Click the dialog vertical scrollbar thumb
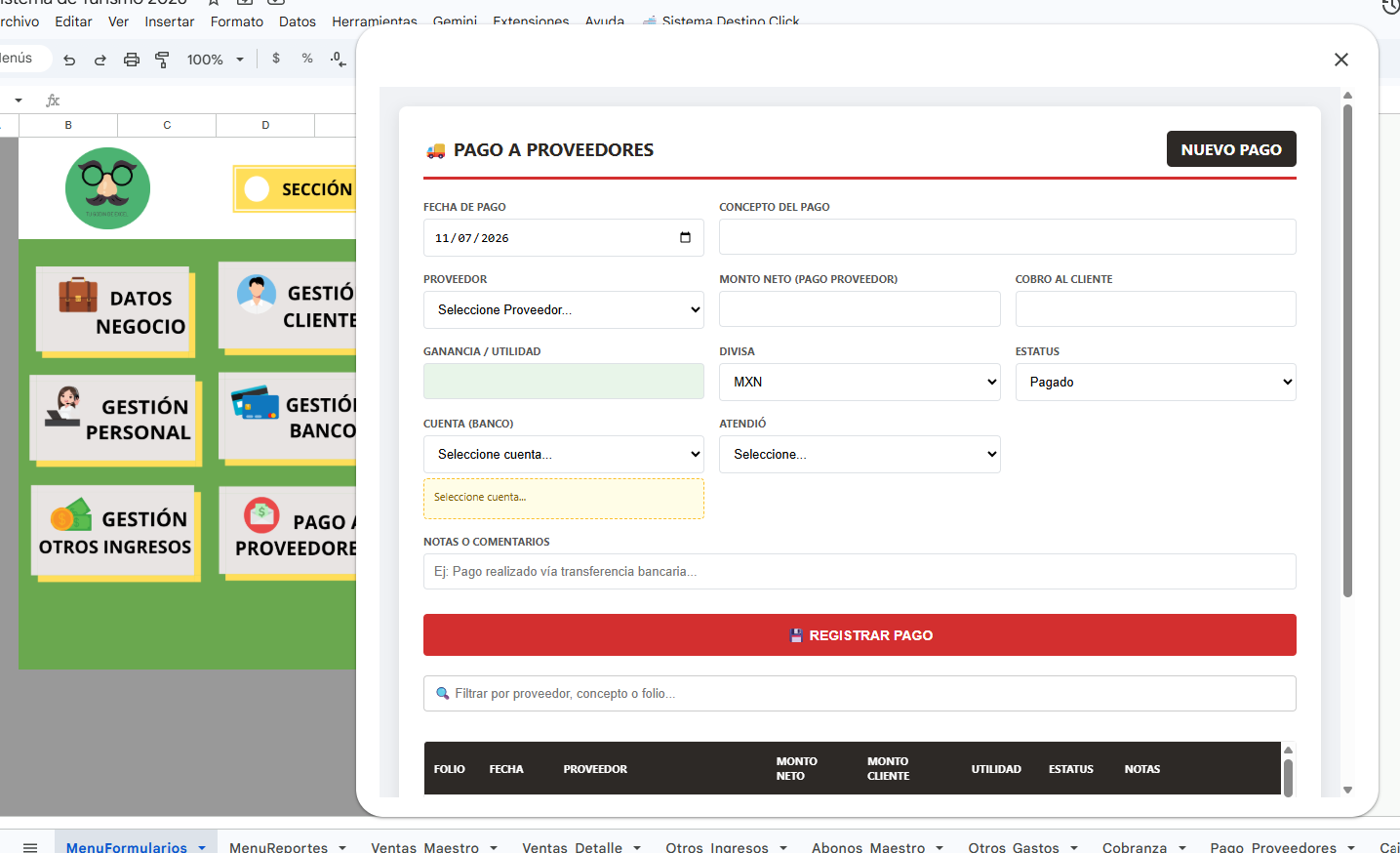The image size is (1400, 853). (1347, 349)
